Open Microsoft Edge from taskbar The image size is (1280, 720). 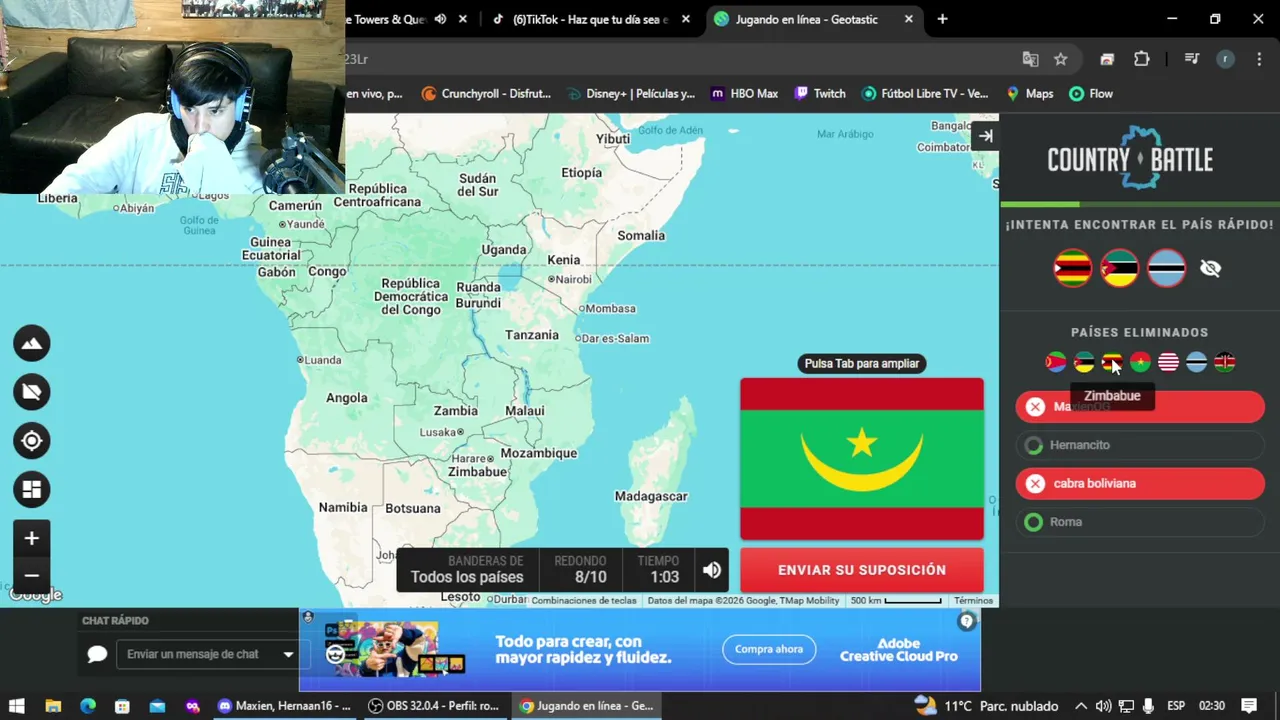pyautogui.click(x=88, y=706)
